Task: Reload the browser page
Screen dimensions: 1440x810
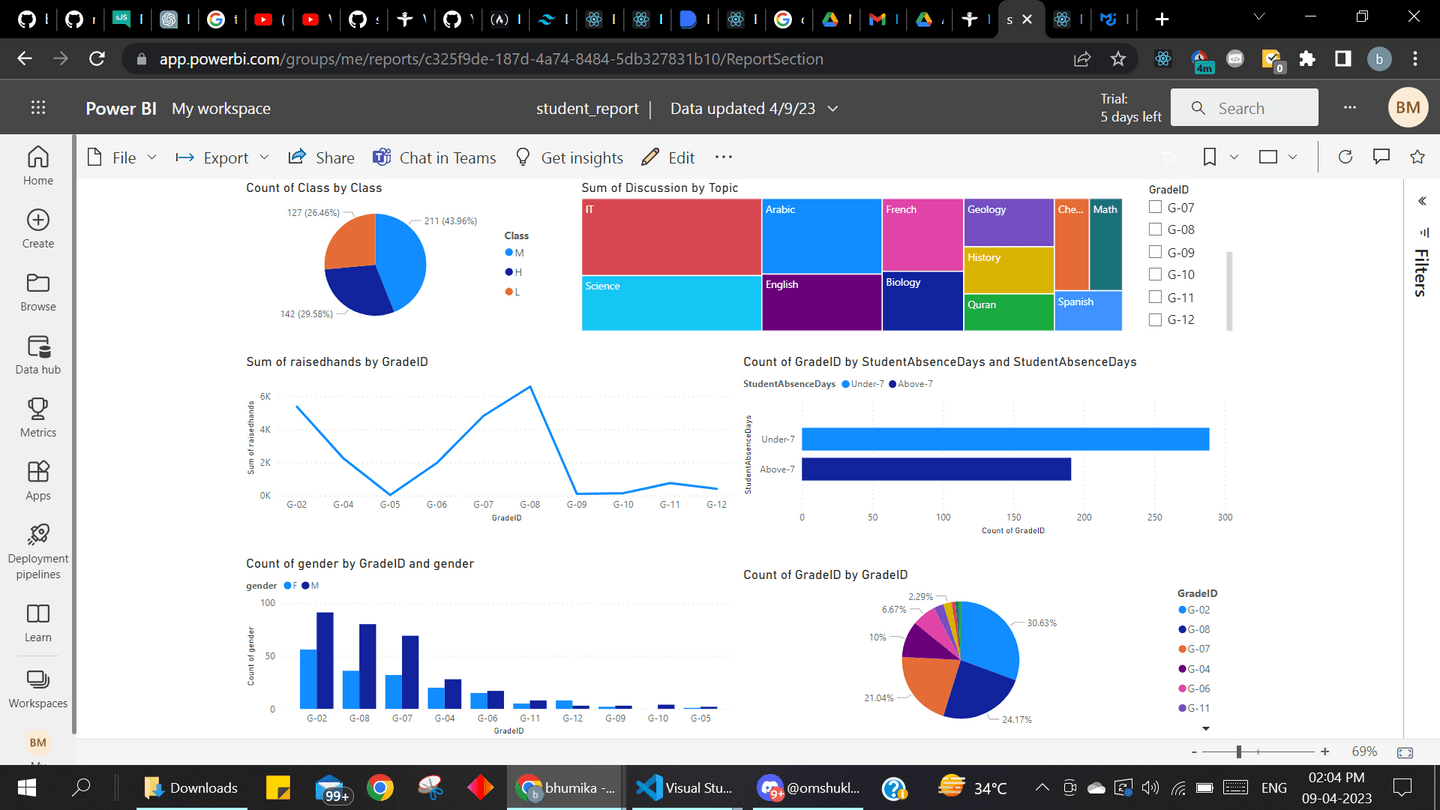Action: point(97,59)
